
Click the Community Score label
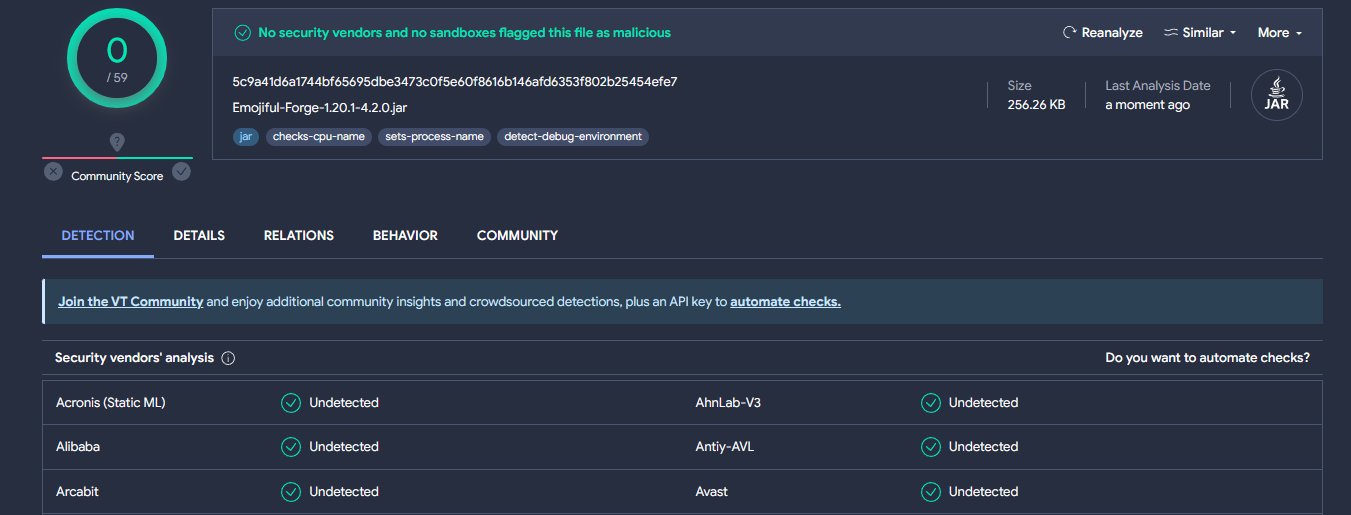117,177
